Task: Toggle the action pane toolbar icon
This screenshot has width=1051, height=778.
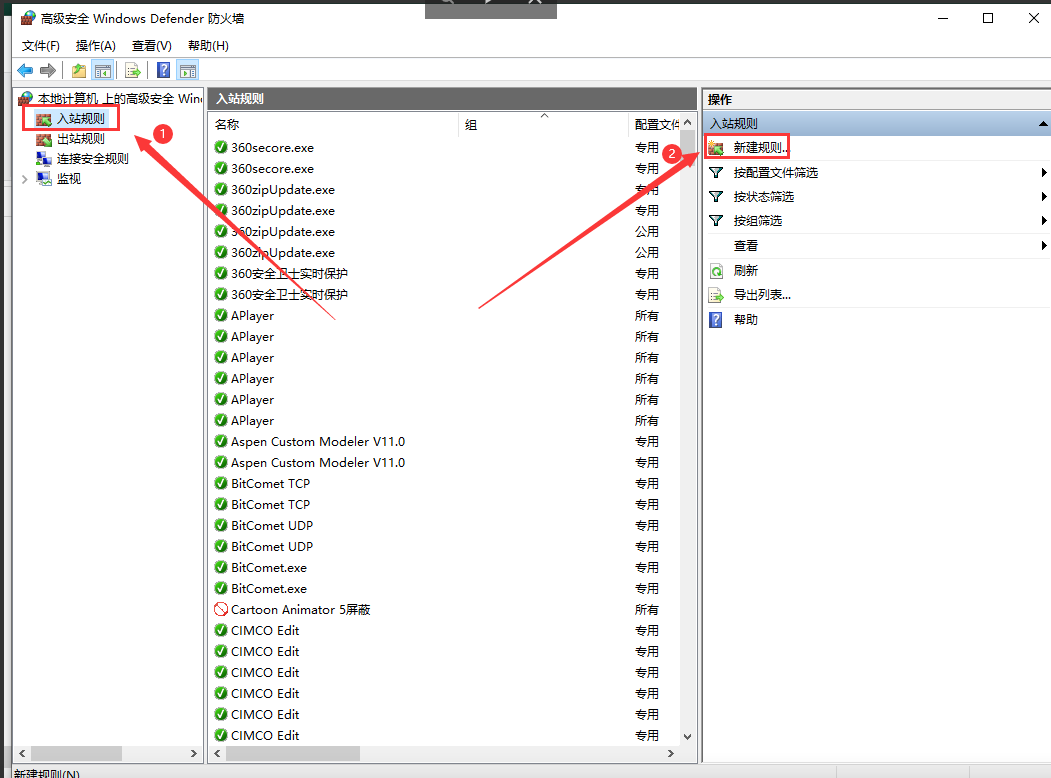Action: pos(188,70)
